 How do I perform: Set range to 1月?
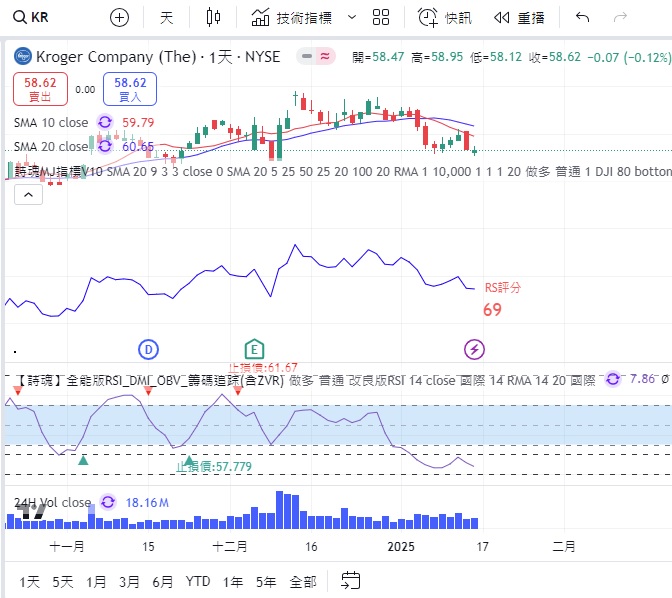click(96, 582)
